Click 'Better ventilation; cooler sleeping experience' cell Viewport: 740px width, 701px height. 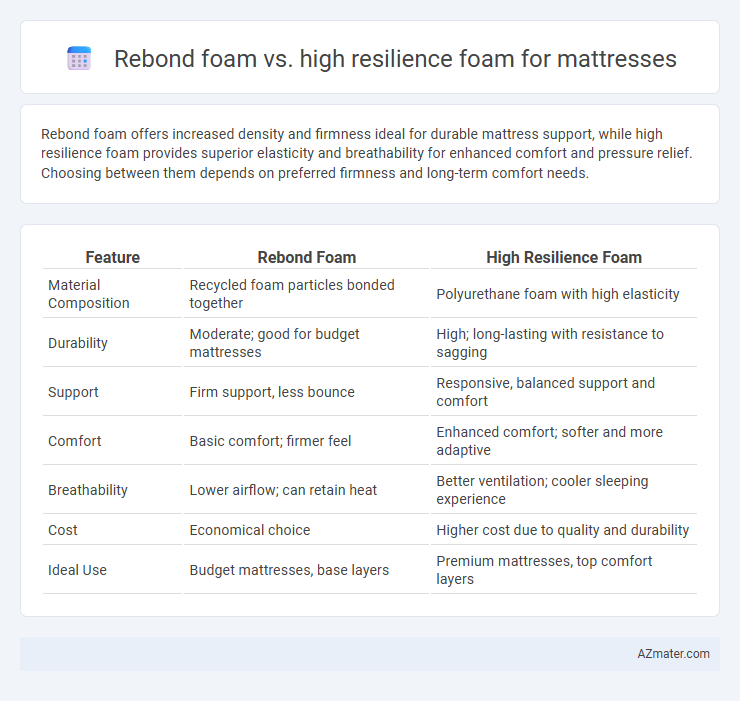click(x=542, y=490)
